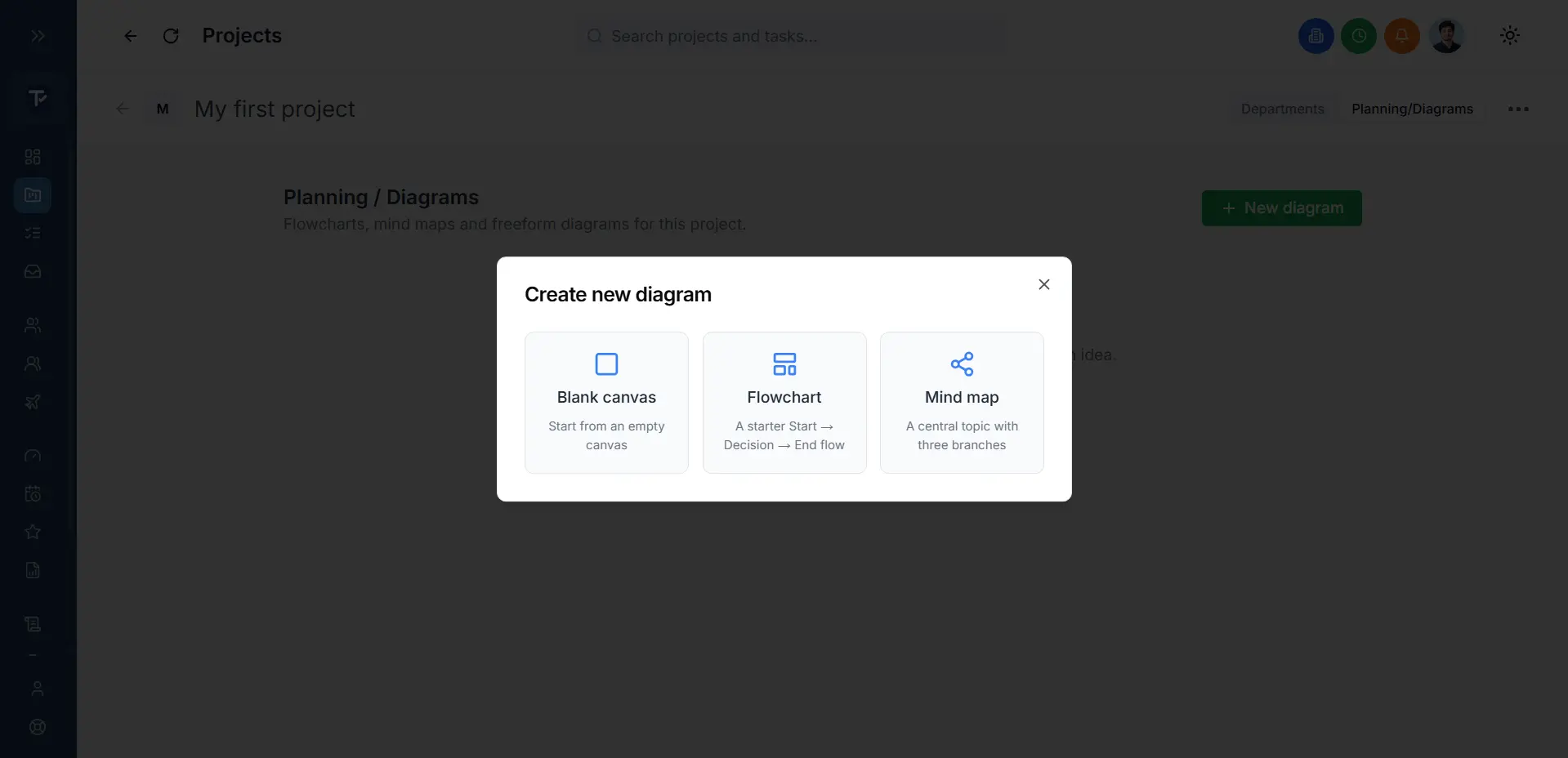Choose the Mind map template card

coord(962,403)
